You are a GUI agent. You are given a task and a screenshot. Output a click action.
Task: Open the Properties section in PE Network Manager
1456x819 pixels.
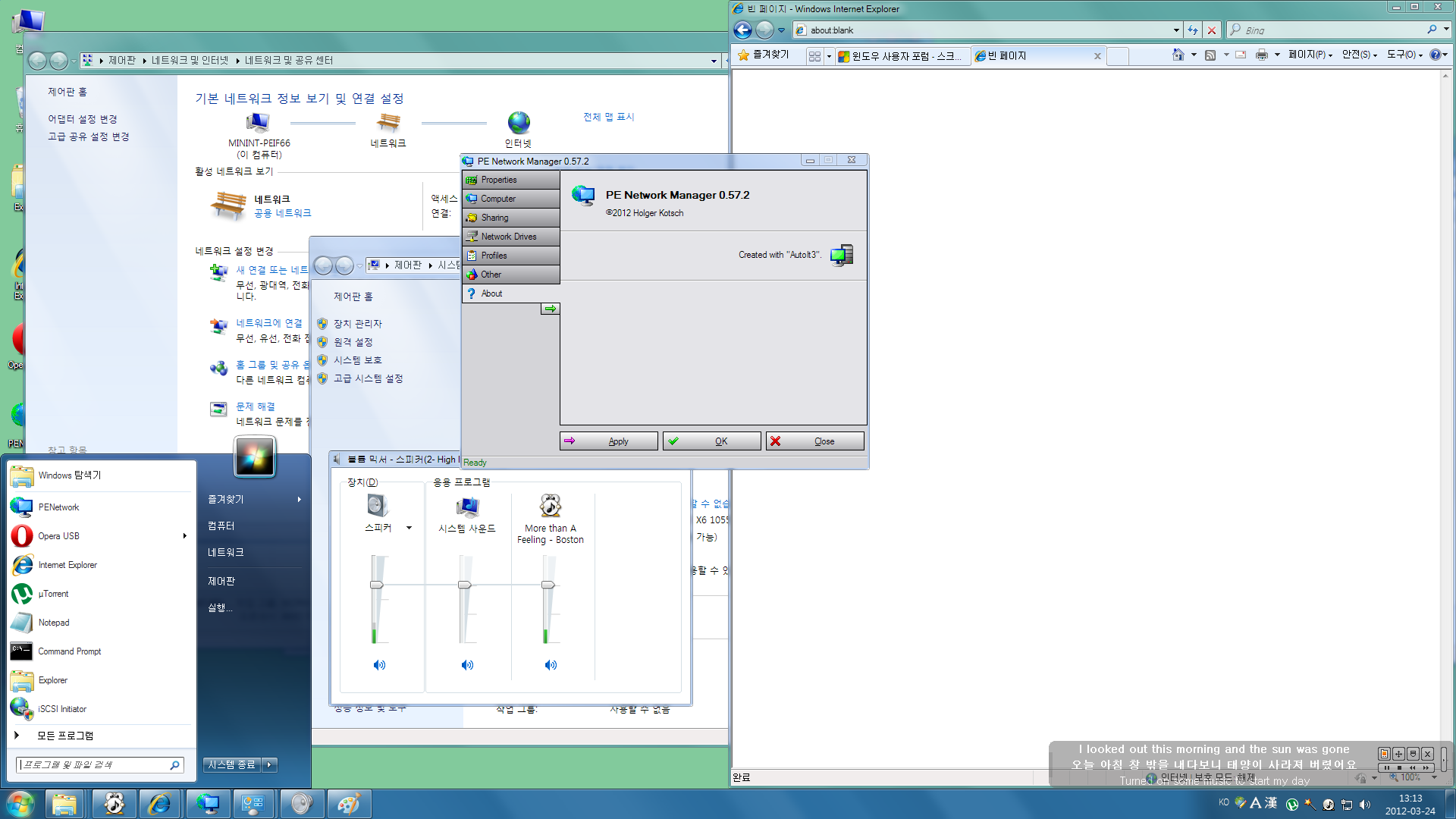click(510, 180)
